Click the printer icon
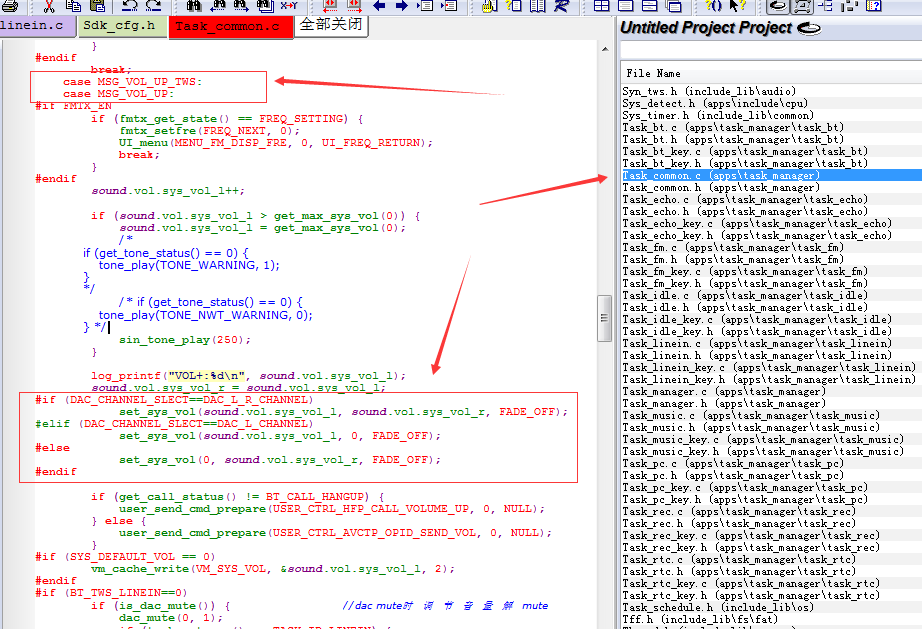Viewport: 922px width, 629px height. 9,6
